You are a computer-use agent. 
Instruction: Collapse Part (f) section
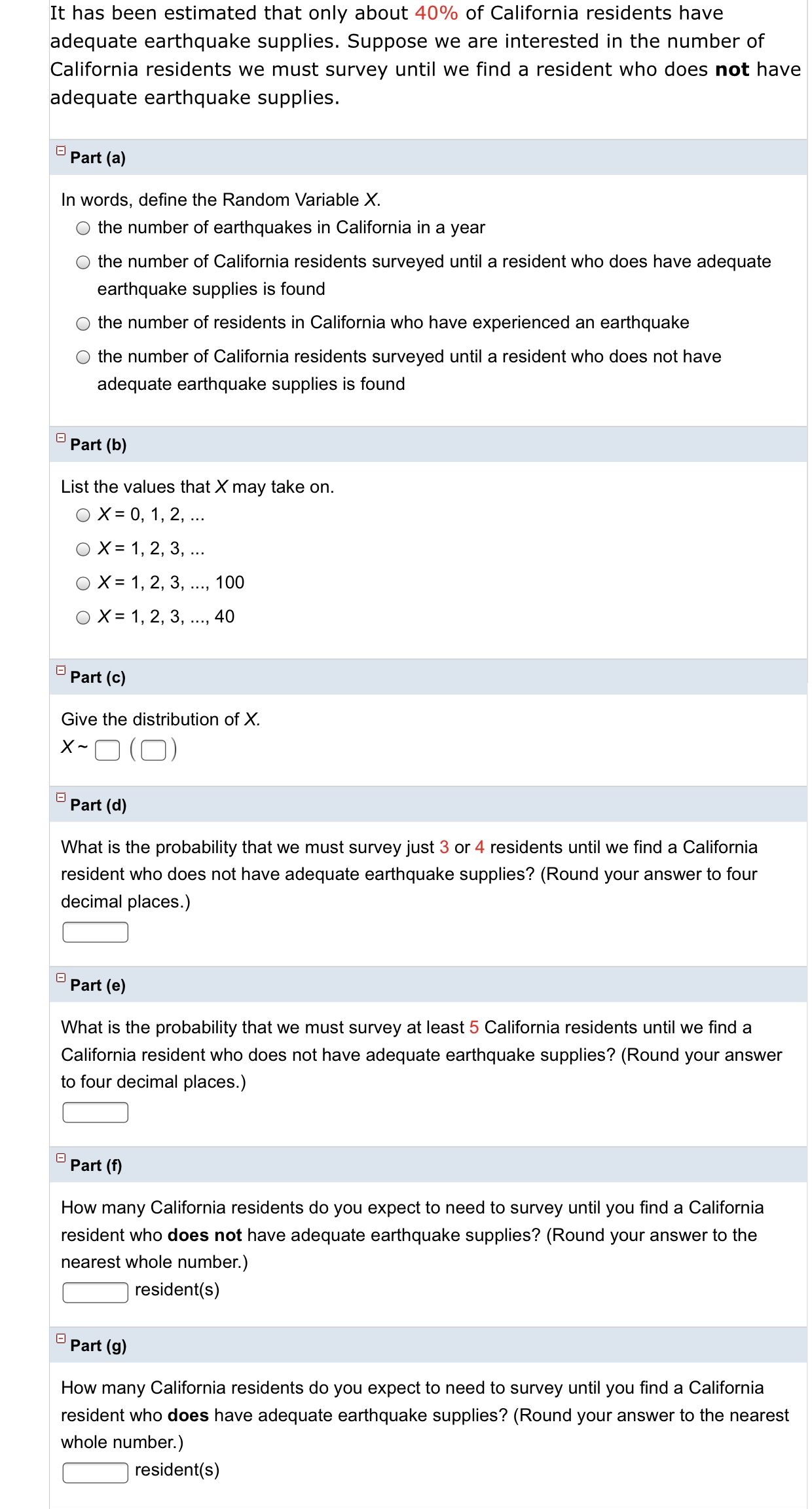coord(60,1158)
